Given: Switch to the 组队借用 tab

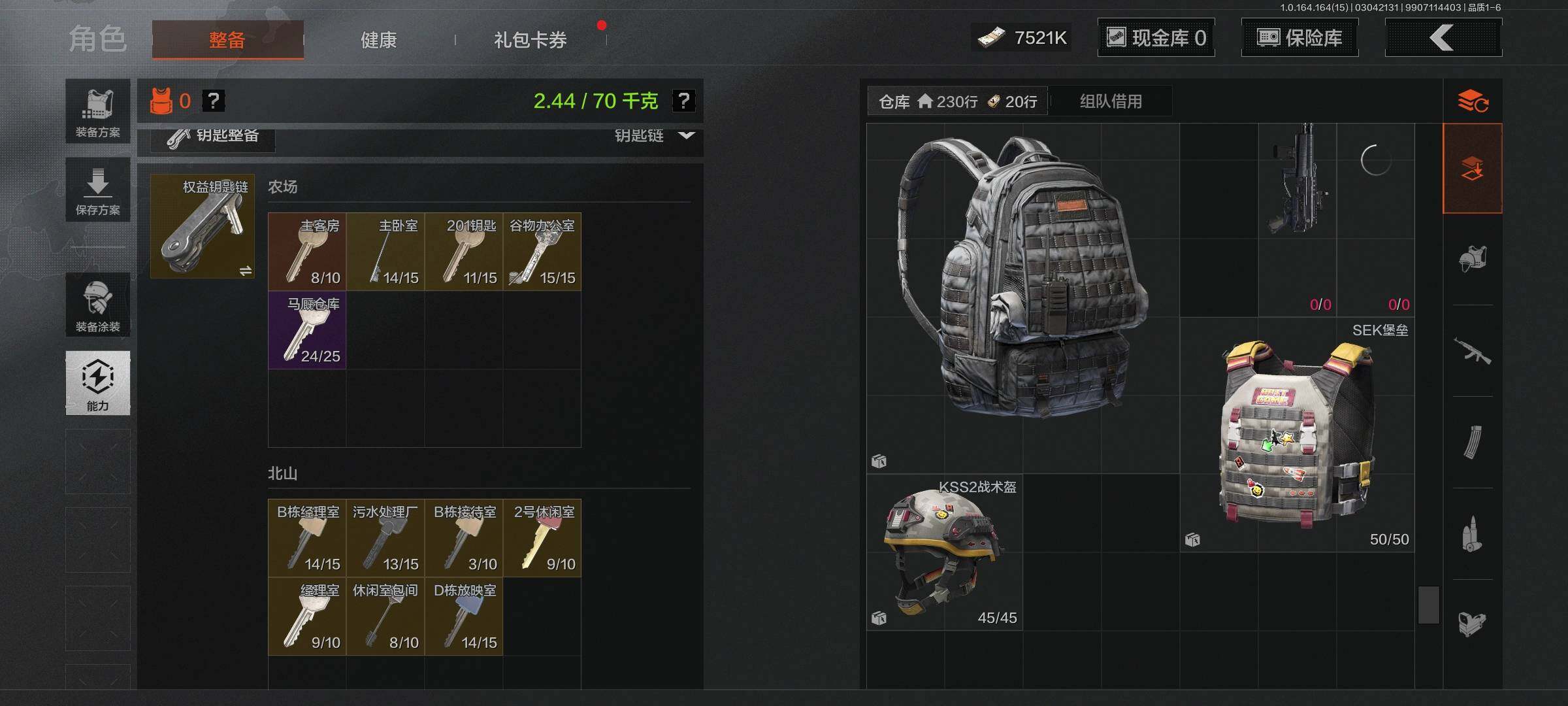Looking at the screenshot, I should [x=1111, y=101].
